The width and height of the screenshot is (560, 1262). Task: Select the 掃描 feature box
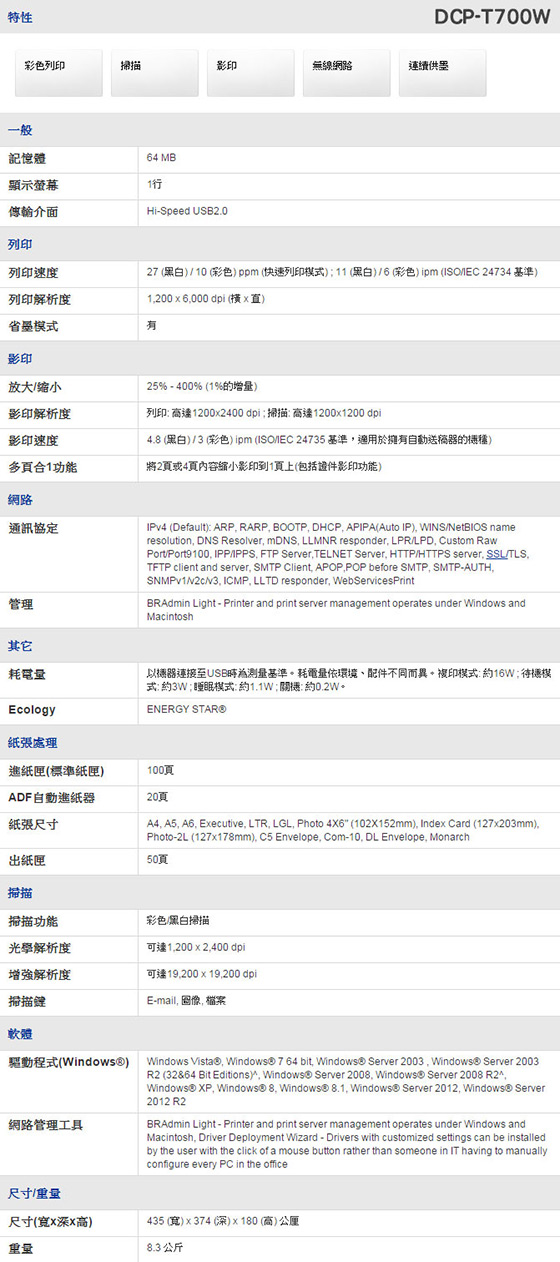[154, 73]
